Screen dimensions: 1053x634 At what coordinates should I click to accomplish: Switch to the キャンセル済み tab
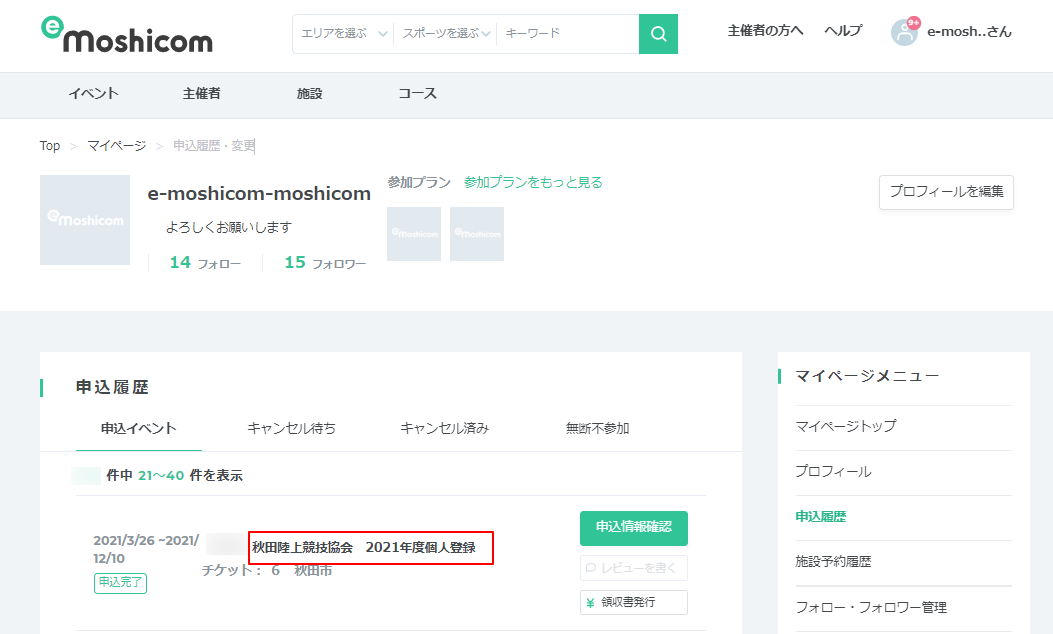(444, 429)
